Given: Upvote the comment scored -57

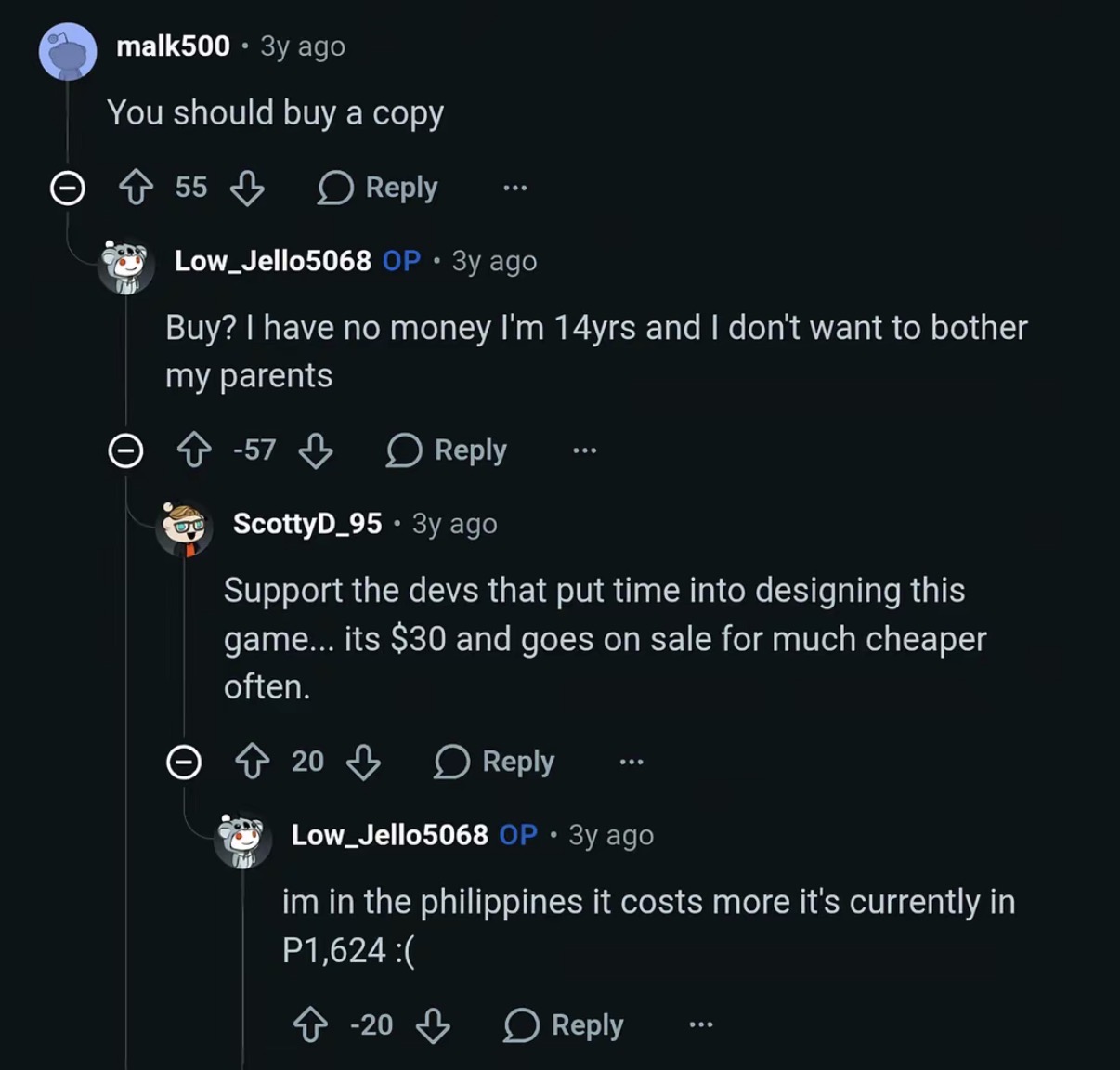Looking at the screenshot, I should tap(194, 450).
